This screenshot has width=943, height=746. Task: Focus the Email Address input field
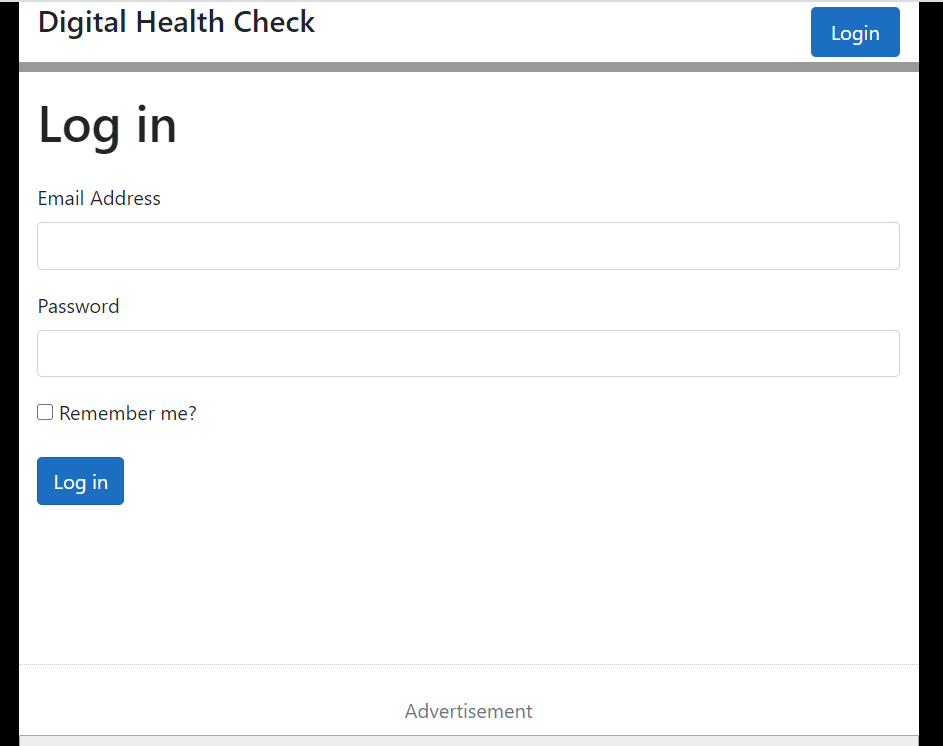[x=468, y=246]
